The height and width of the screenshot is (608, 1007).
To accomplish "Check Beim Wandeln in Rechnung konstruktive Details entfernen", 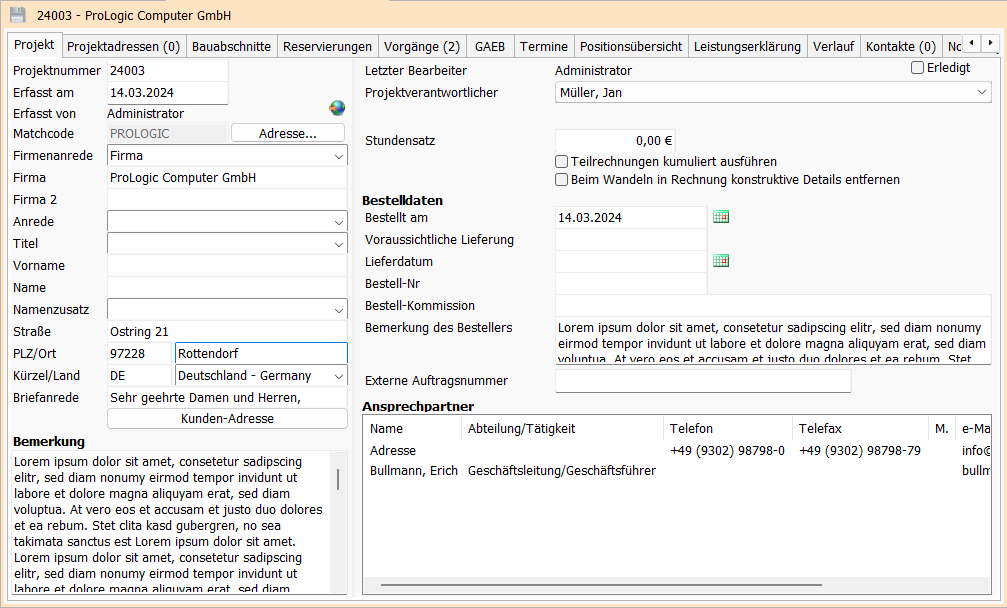I will coord(562,180).
